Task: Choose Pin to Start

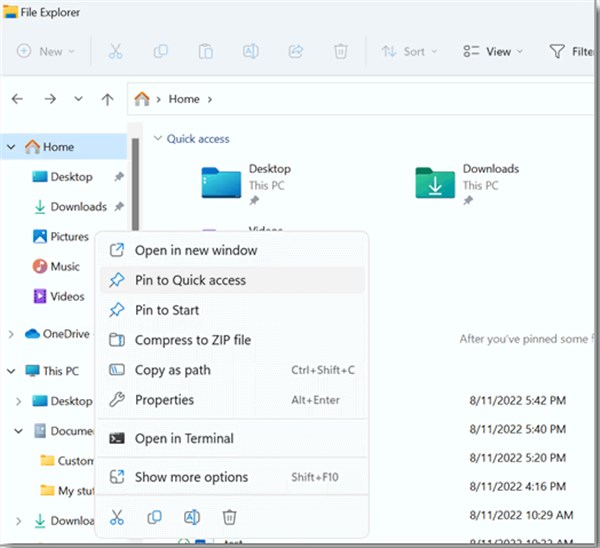Action: coord(232,310)
